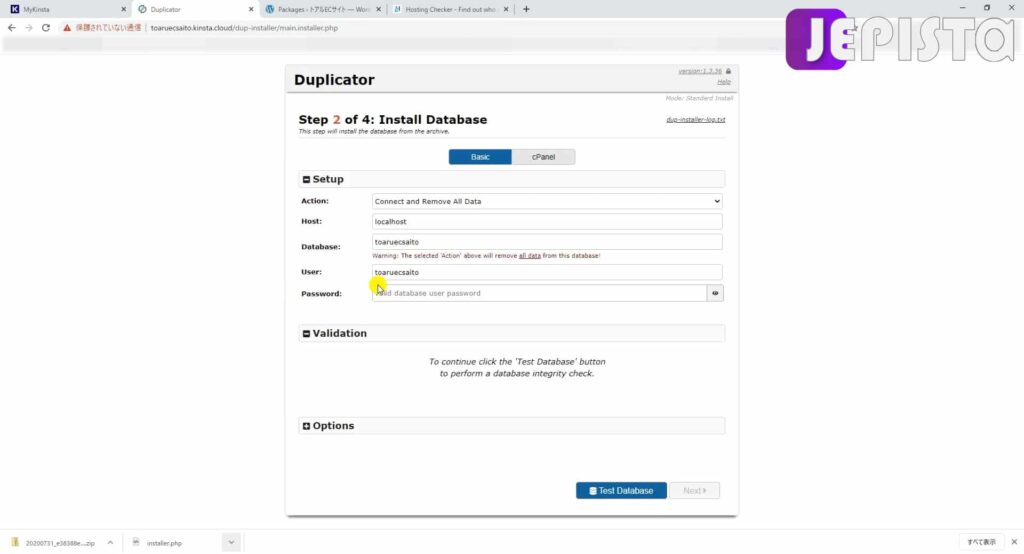Click the Host input field
The image size is (1024, 554).
tap(547, 221)
